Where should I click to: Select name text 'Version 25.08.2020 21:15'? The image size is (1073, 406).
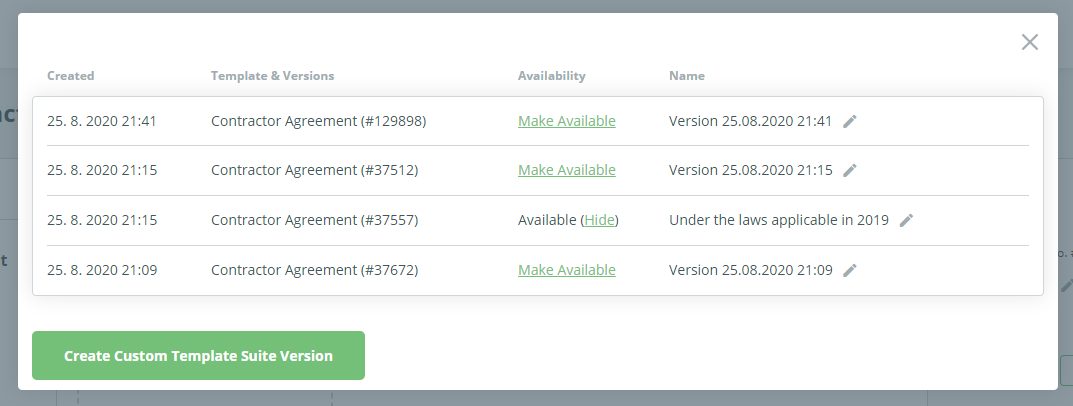(x=751, y=170)
